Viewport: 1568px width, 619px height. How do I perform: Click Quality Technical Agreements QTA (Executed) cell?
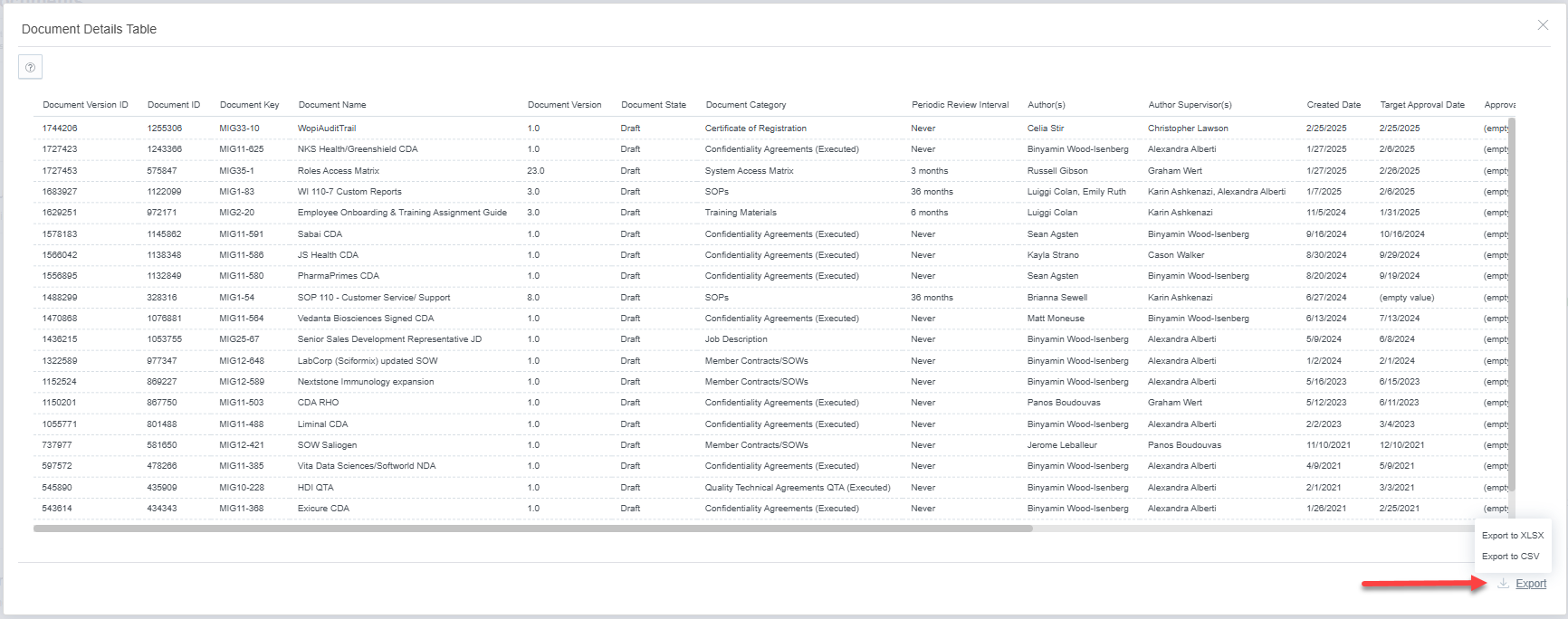[798, 488]
